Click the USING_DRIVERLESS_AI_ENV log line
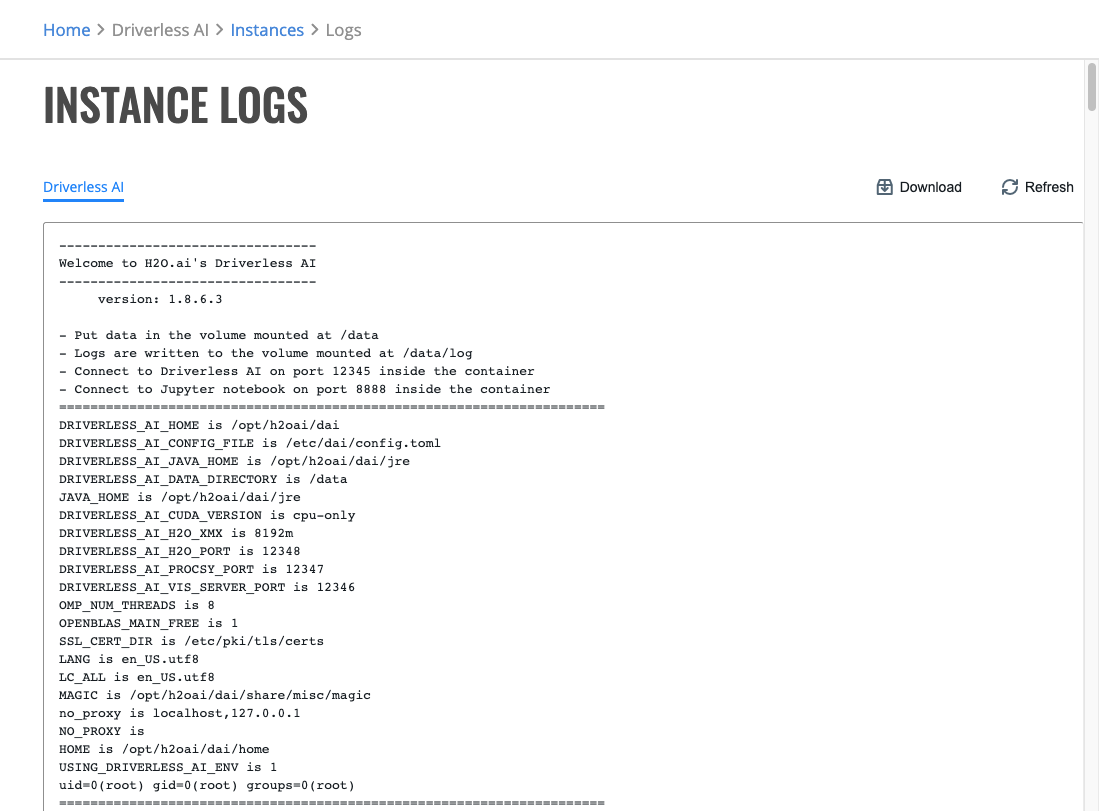Screen dimensions: 1110x811 pos(168,768)
